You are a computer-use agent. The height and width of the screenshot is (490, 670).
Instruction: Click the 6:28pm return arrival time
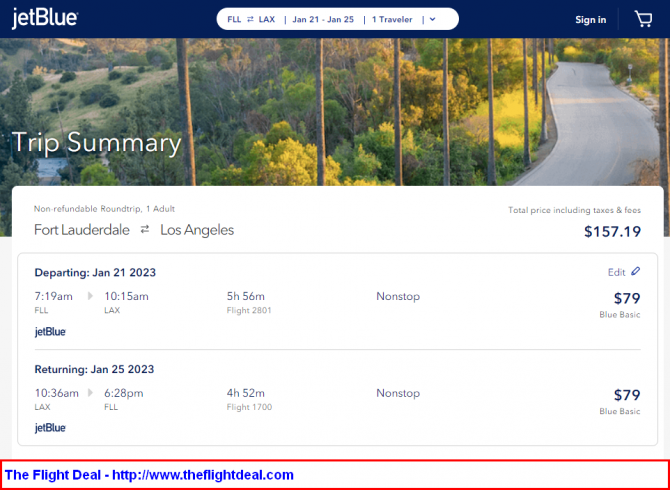[x=123, y=393]
